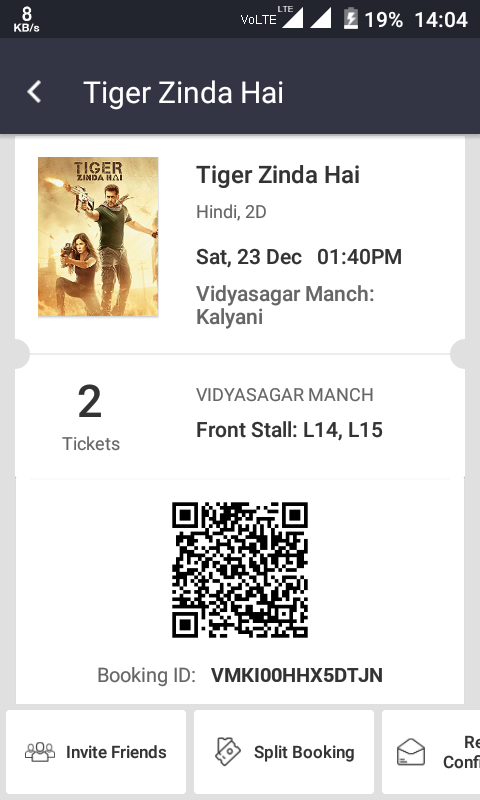Tap the KB/s network speed indicator
Viewport: 480px width, 800px height.
coord(26,19)
